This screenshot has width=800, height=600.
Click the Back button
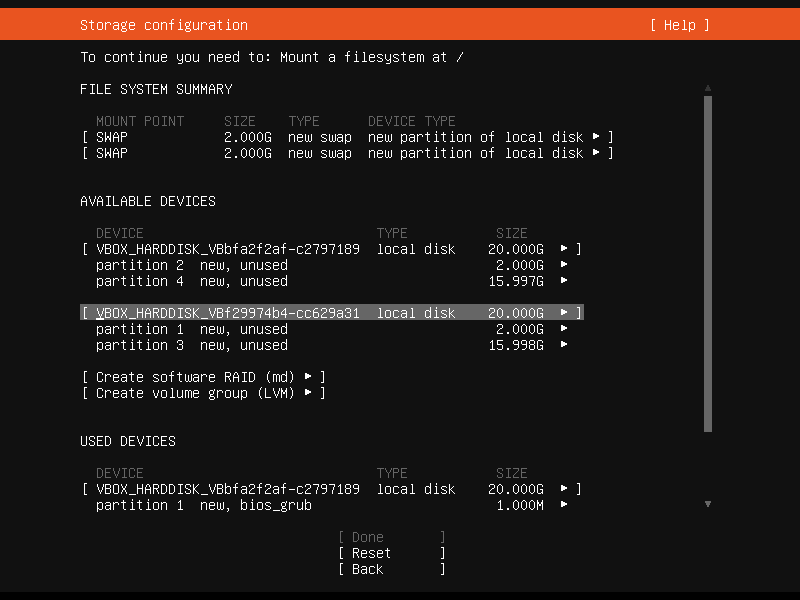point(392,569)
